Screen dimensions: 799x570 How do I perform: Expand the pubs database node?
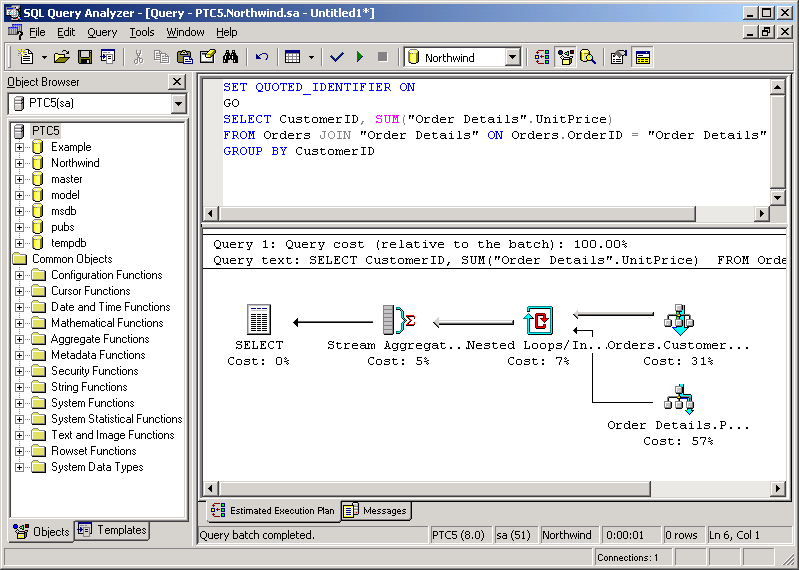coord(19,227)
